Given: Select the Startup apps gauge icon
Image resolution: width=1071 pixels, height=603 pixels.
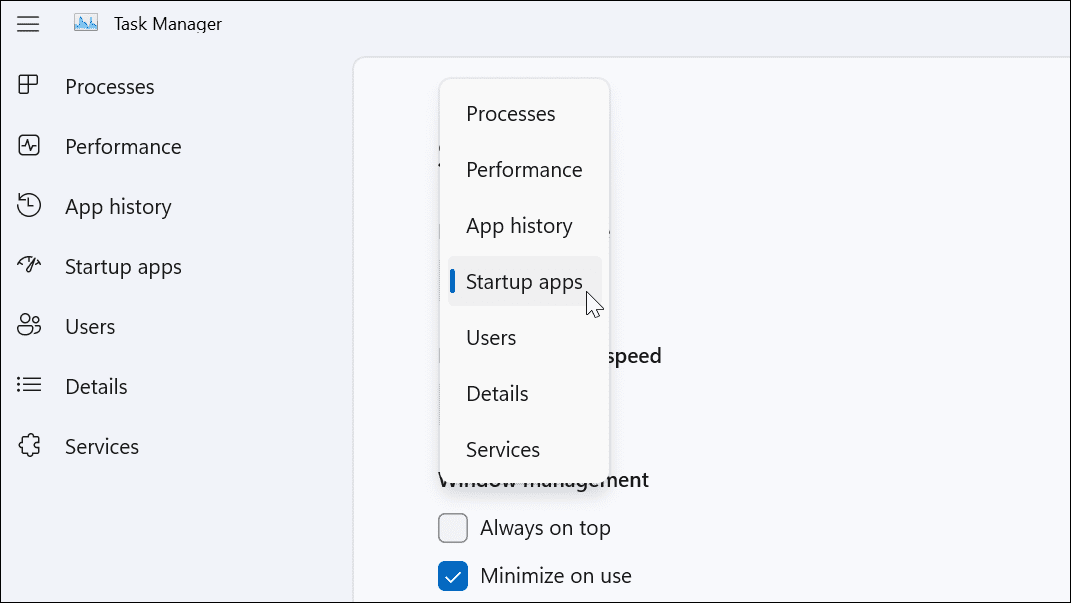Looking at the screenshot, I should tap(28, 266).
